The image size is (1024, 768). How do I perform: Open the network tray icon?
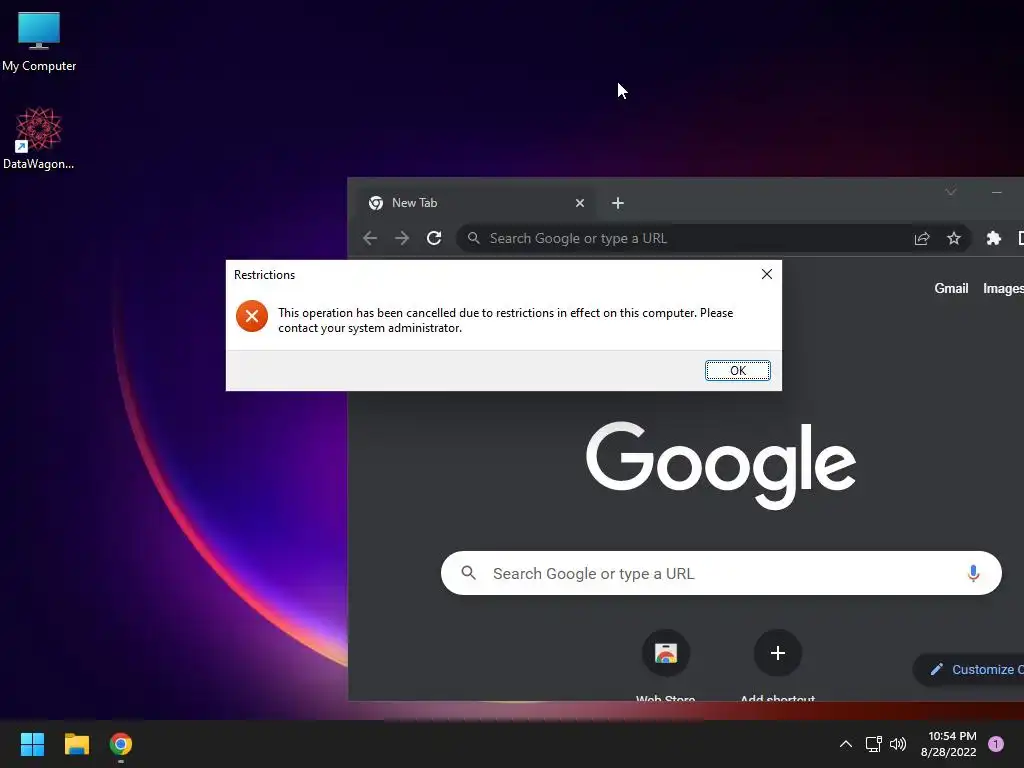point(873,744)
